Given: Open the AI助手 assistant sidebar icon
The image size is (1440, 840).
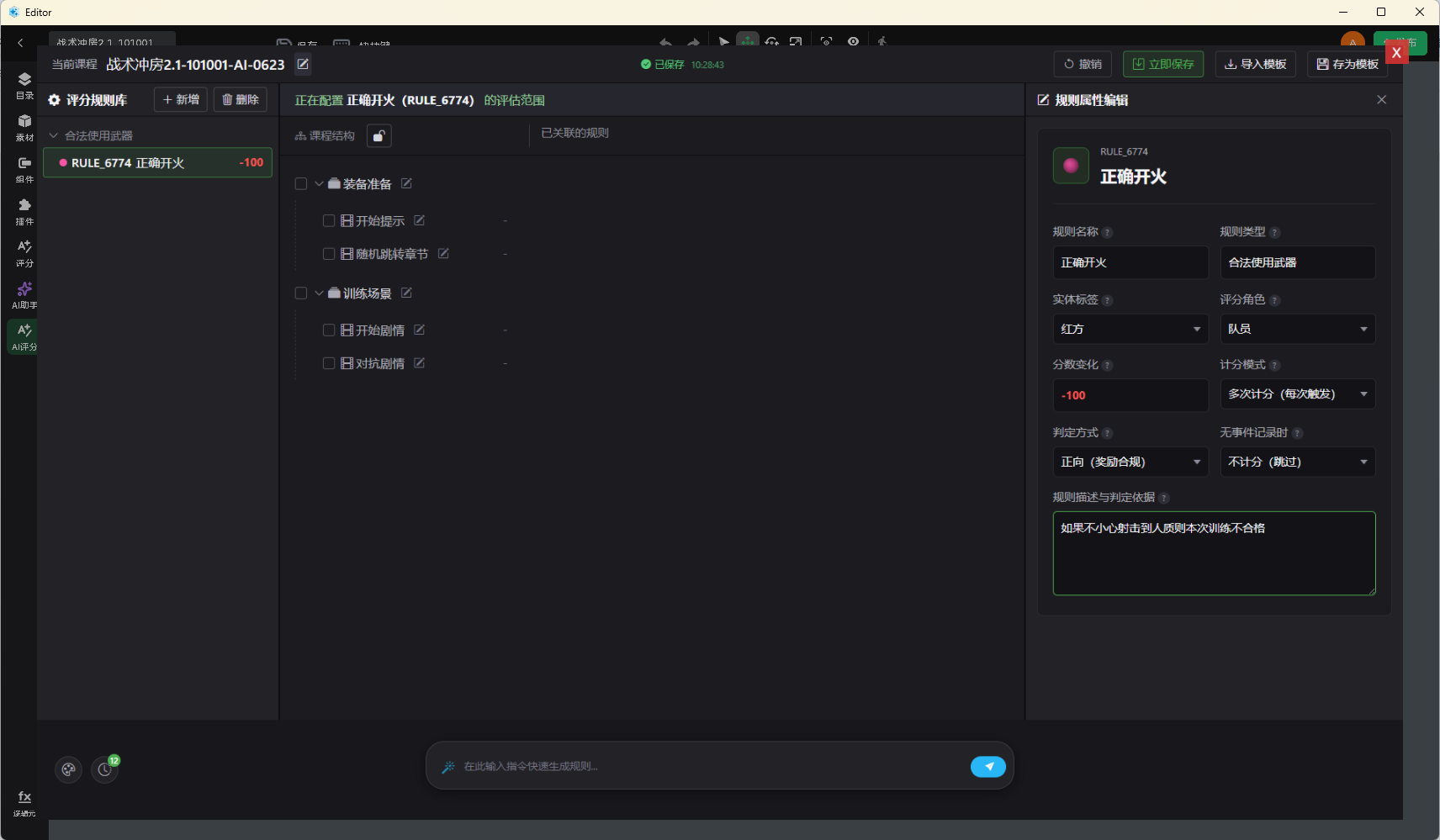Looking at the screenshot, I should [x=24, y=295].
